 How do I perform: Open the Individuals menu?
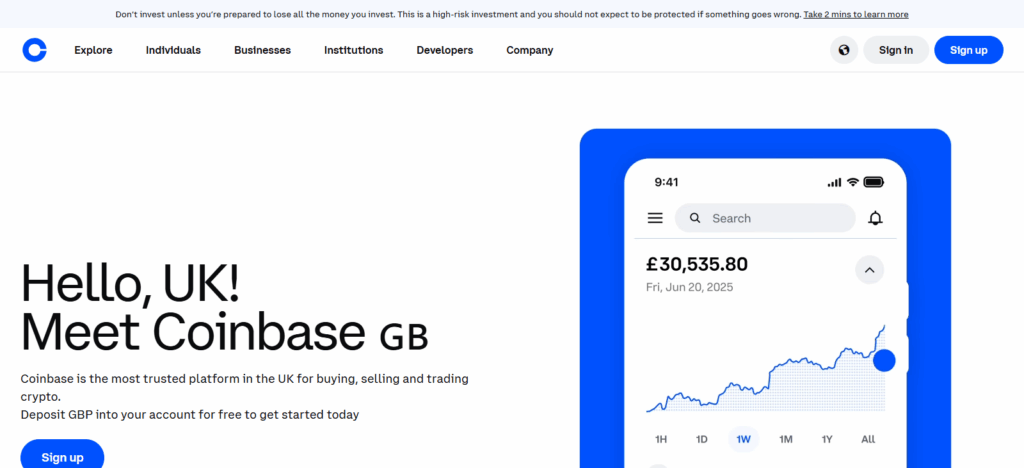[173, 50]
